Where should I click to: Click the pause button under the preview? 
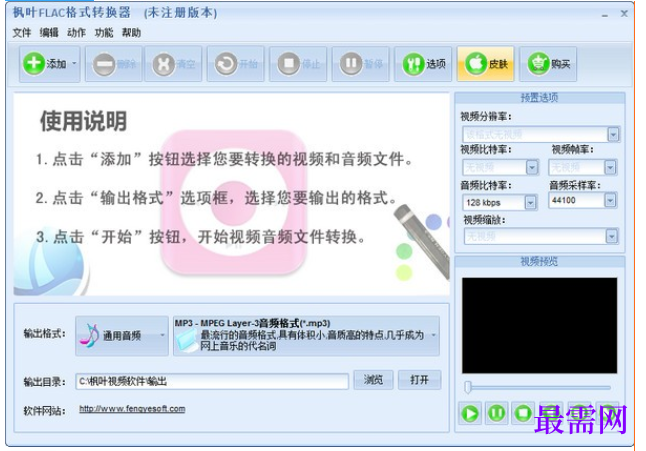497,413
